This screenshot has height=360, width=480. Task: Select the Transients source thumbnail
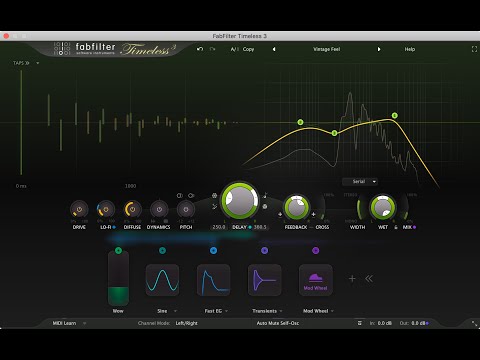[265, 280]
